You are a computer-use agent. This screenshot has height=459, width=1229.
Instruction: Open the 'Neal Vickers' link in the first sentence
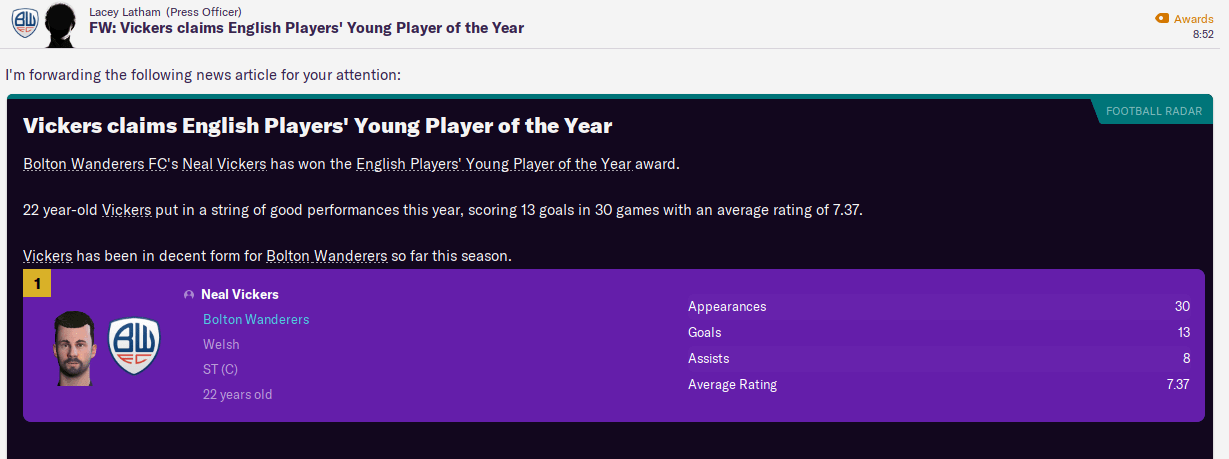coord(225,164)
